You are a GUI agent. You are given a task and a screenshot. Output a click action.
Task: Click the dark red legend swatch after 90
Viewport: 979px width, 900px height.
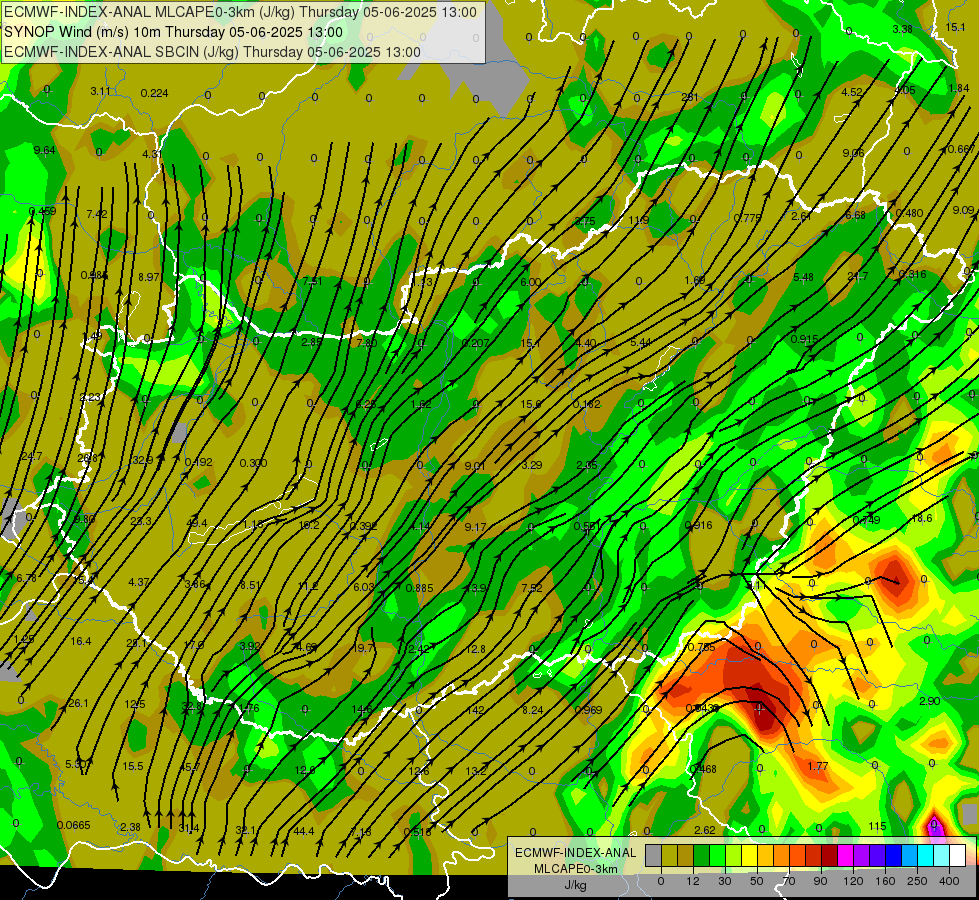point(830,855)
